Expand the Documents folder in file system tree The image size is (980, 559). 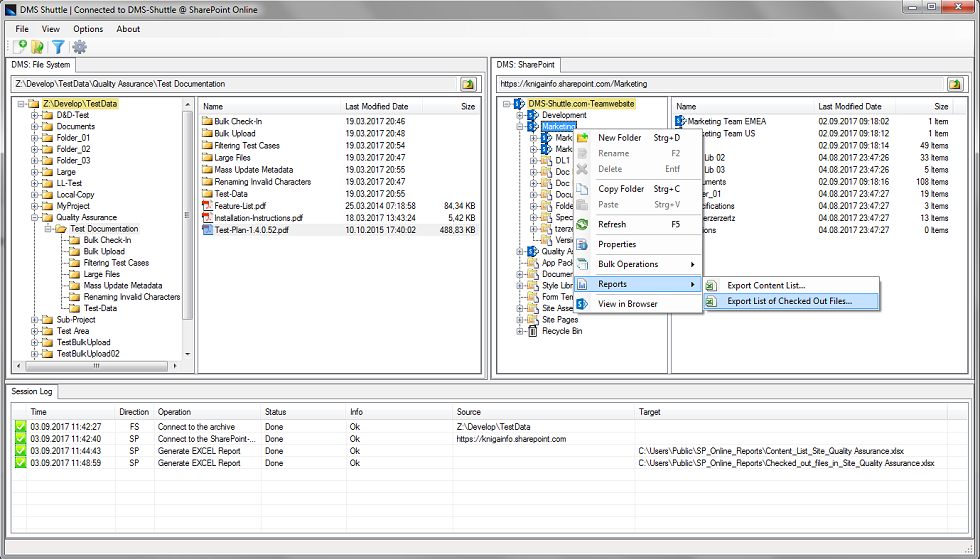tap(35, 126)
